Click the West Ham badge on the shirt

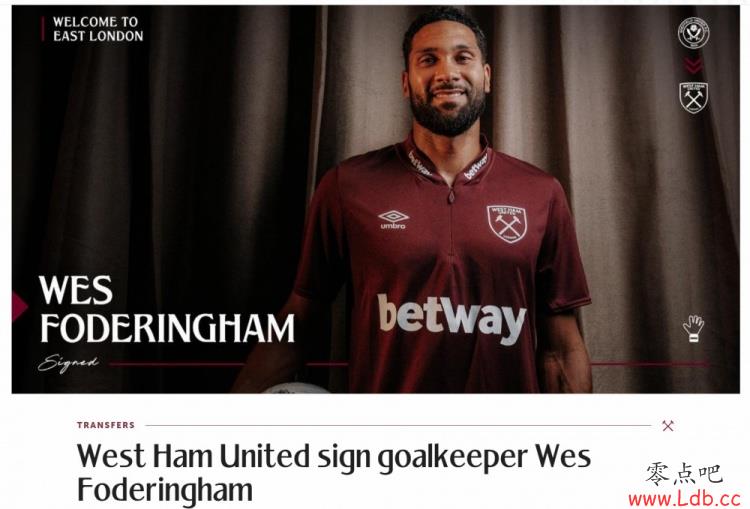[507, 223]
